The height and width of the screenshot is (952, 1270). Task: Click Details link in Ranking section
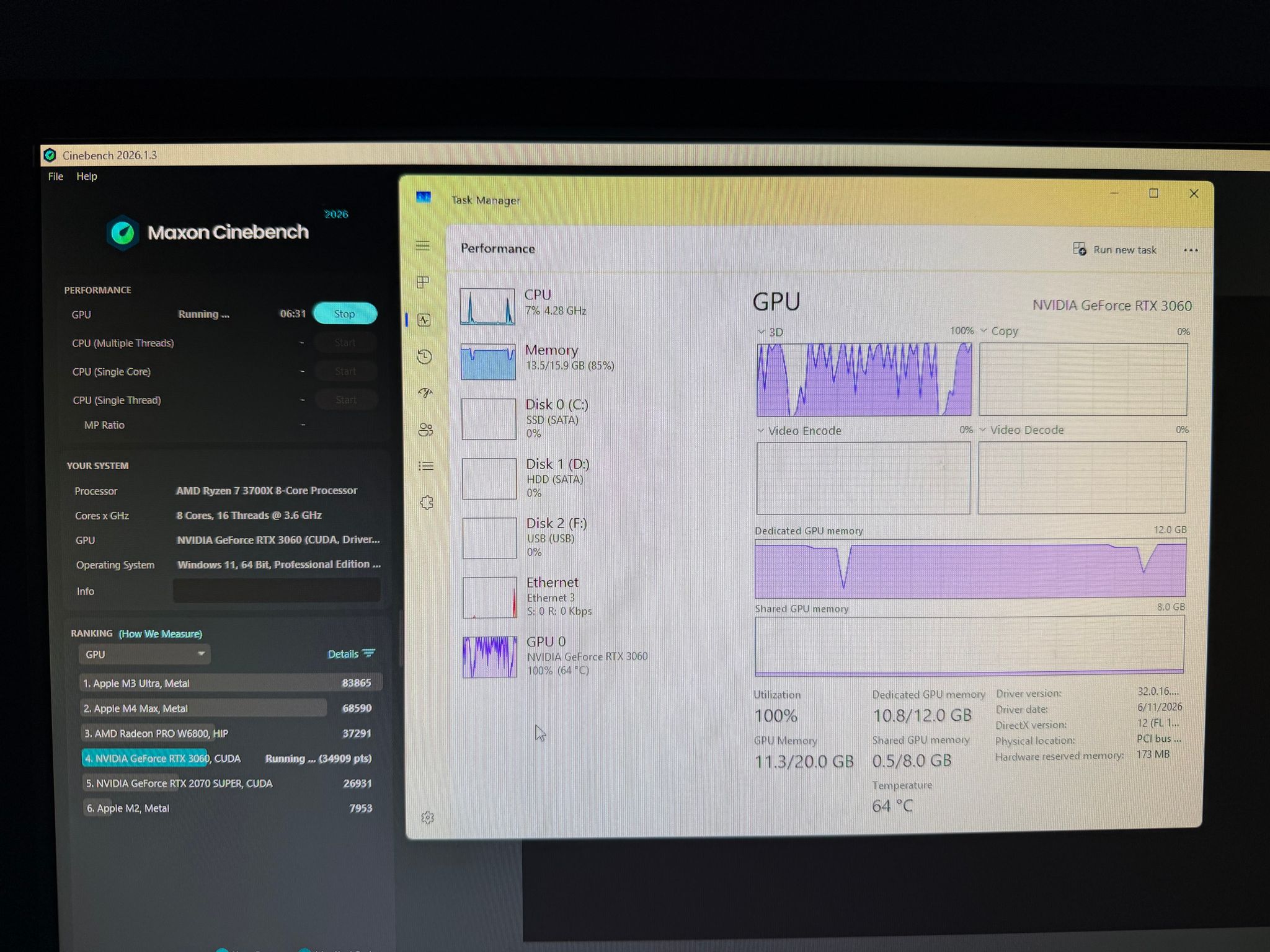point(343,654)
